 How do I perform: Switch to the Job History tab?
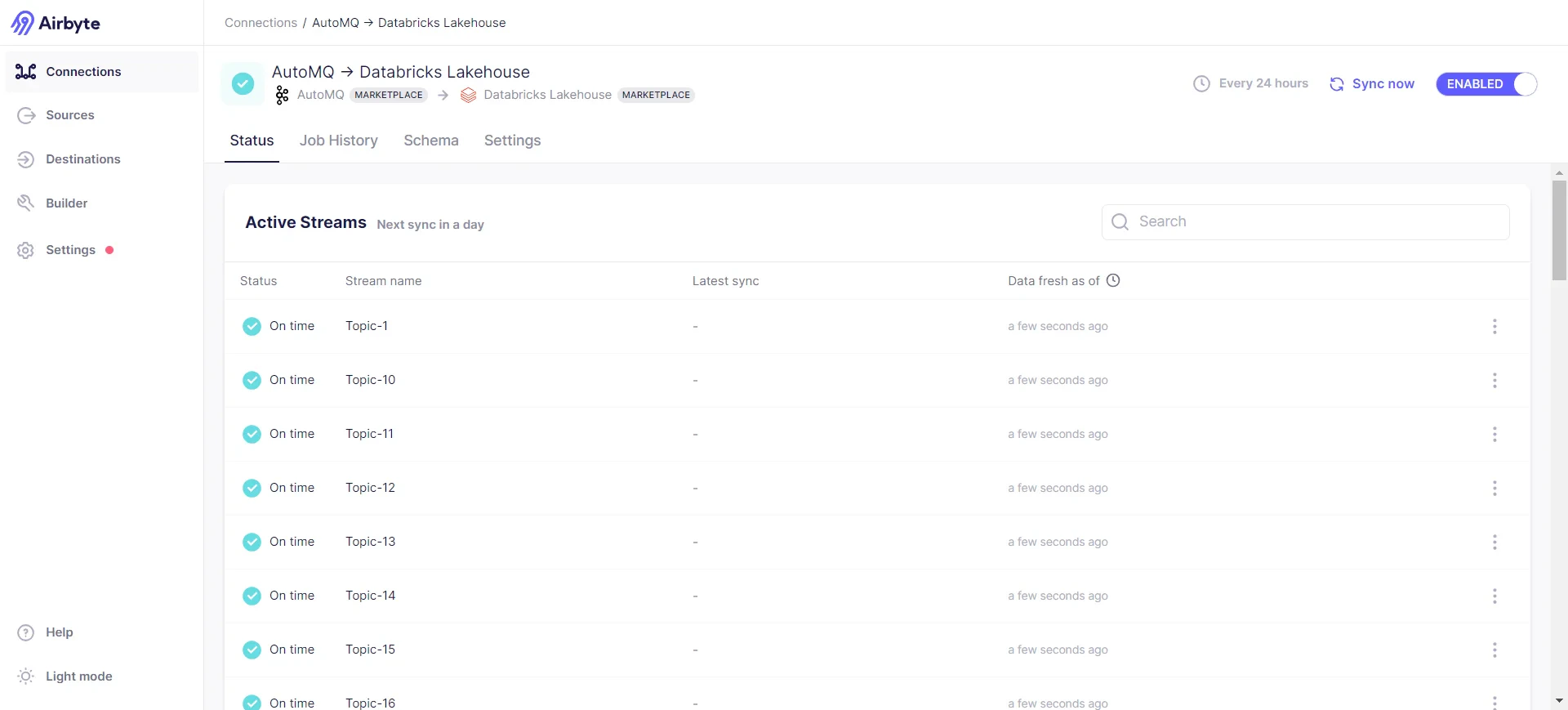(339, 141)
